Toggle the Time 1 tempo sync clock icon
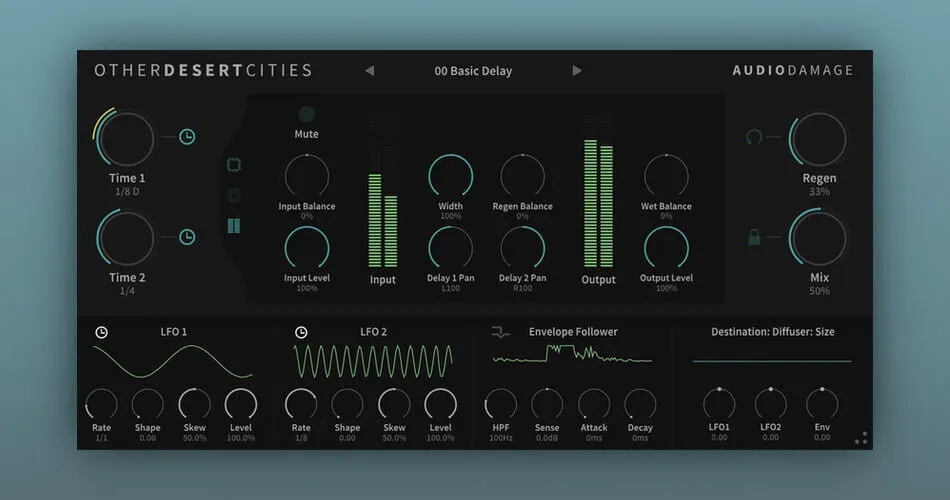This screenshot has height=500, width=950. pos(187,137)
